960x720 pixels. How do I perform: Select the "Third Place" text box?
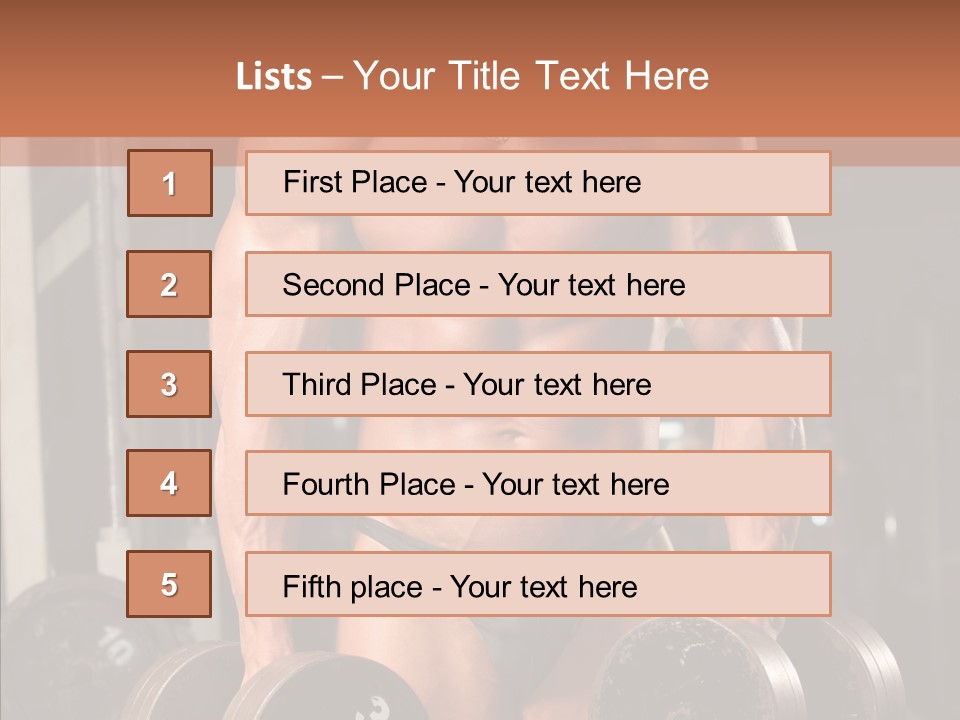pos(538,384)
